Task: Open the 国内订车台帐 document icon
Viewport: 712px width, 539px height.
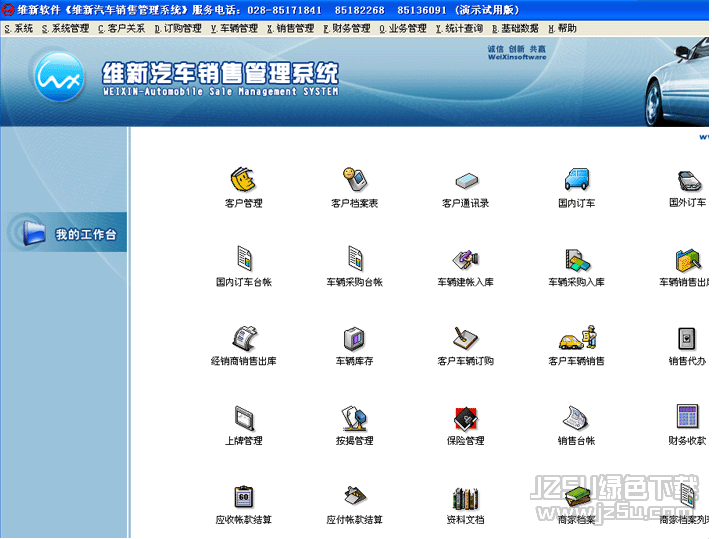Action: [x=244, y=258]
